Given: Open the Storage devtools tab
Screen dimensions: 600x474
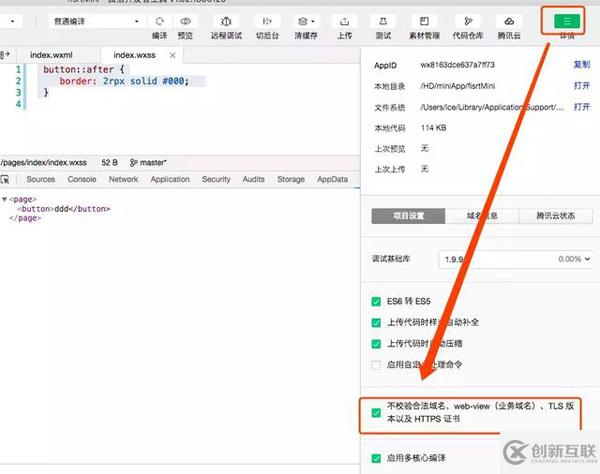Looking at the screenshot, I should pos(291,179).
